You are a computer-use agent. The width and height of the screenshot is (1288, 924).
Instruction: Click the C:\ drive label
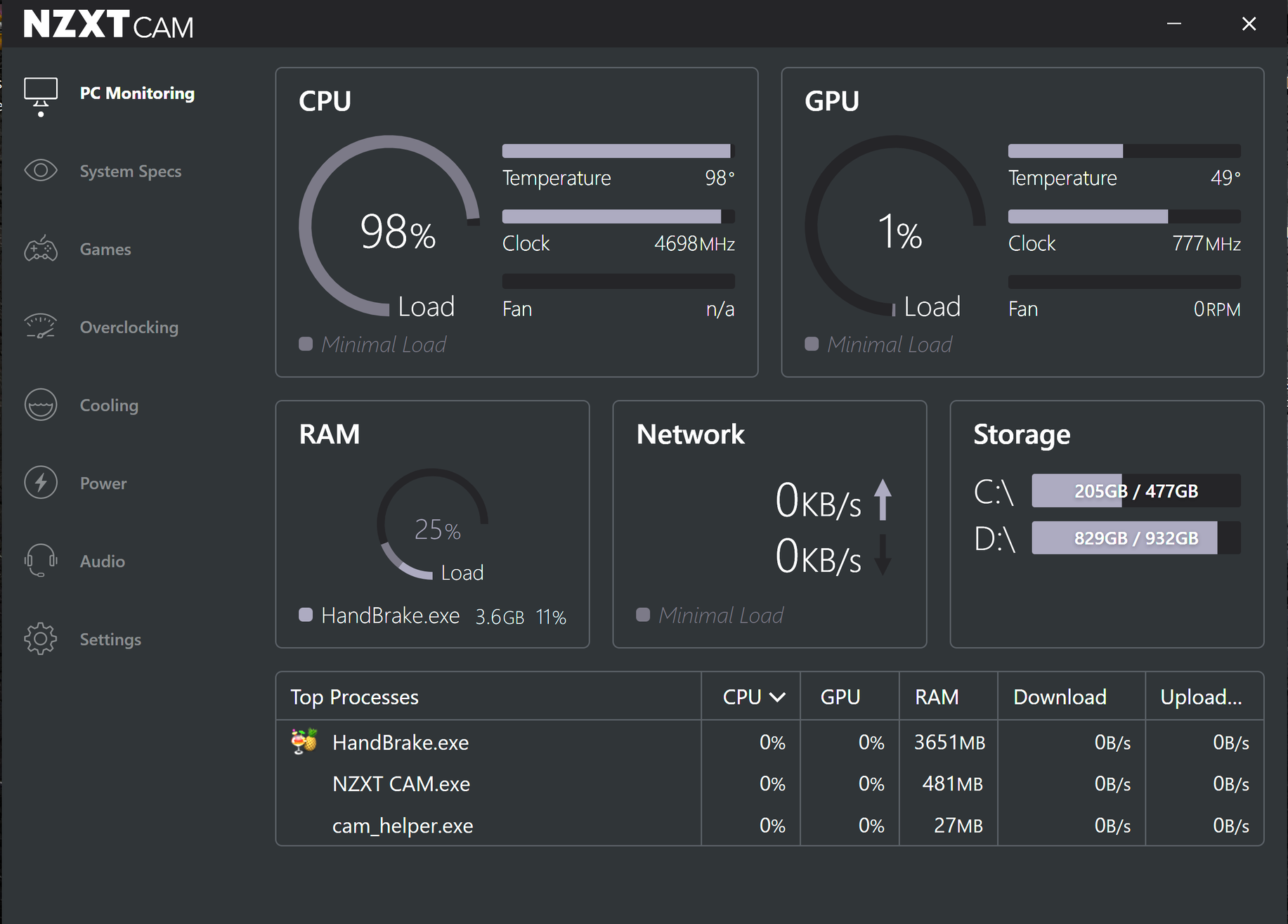click(994, 491)
